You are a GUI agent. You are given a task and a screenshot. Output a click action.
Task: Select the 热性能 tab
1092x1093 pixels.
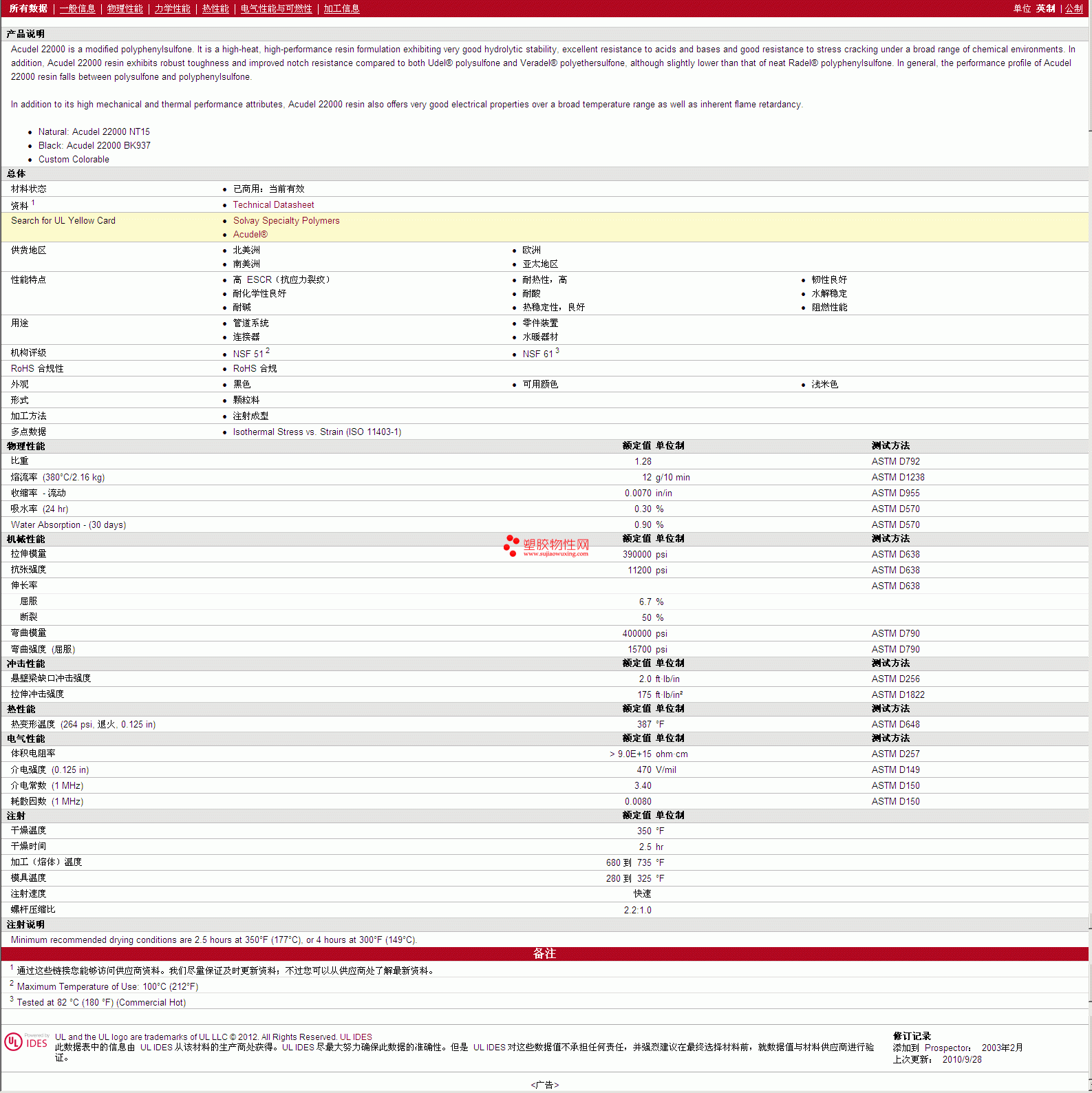click(215, 9)
